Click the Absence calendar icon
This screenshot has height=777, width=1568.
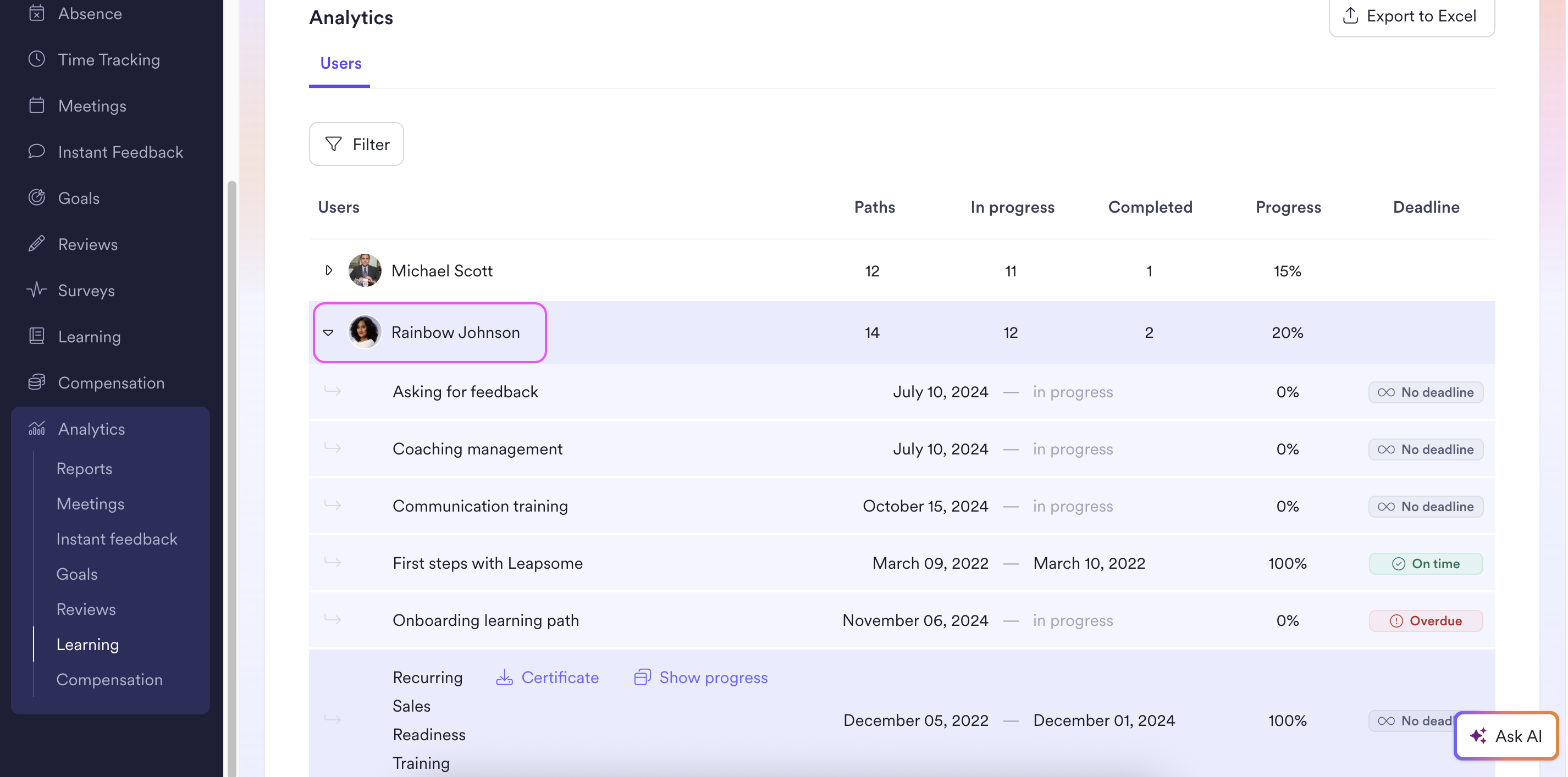(x=36, y=13)
